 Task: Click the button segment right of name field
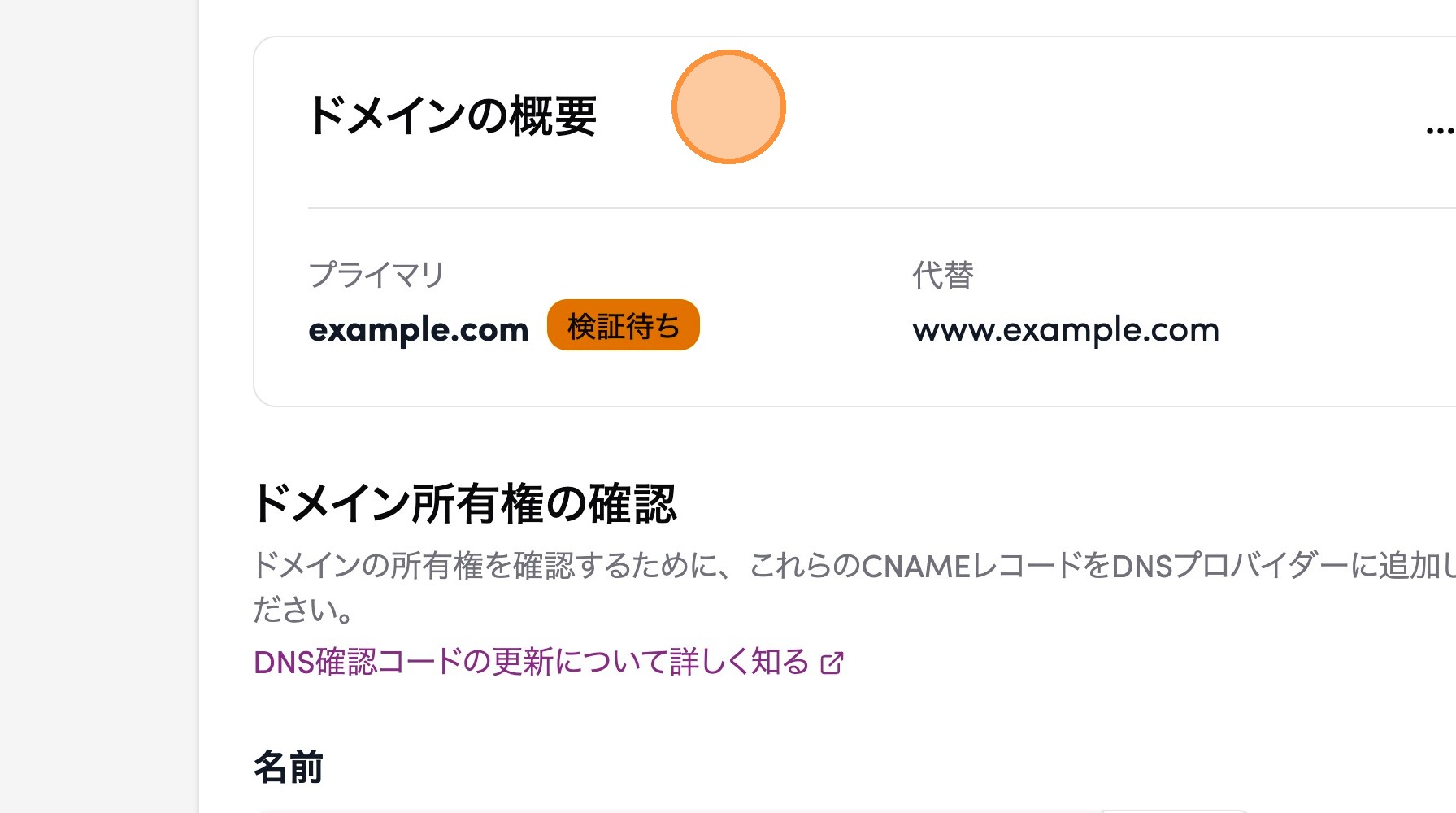pyautogui.click(x=1176, y=810)
